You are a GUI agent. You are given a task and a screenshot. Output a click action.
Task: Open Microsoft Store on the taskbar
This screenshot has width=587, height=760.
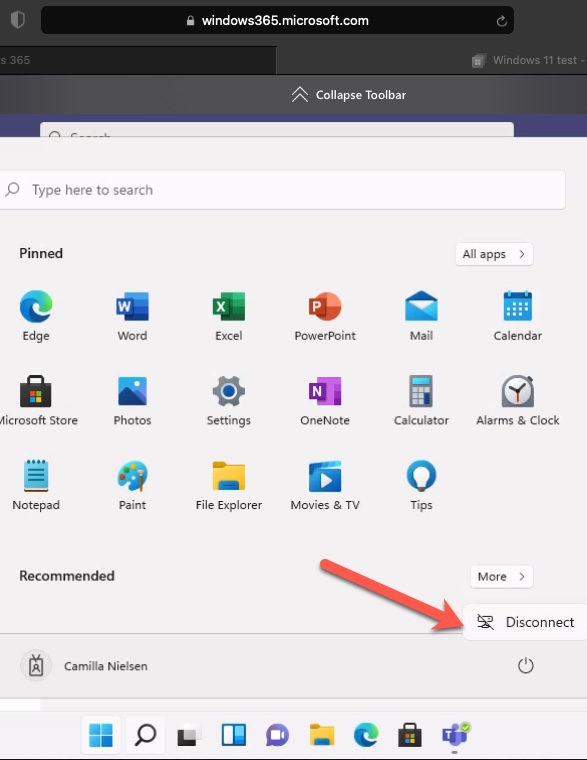(410, 735)
